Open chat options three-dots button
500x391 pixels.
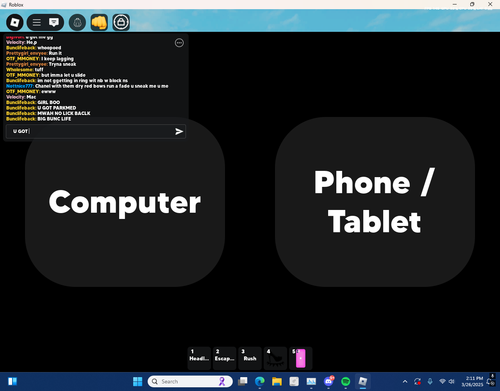(x=179, y=43)
